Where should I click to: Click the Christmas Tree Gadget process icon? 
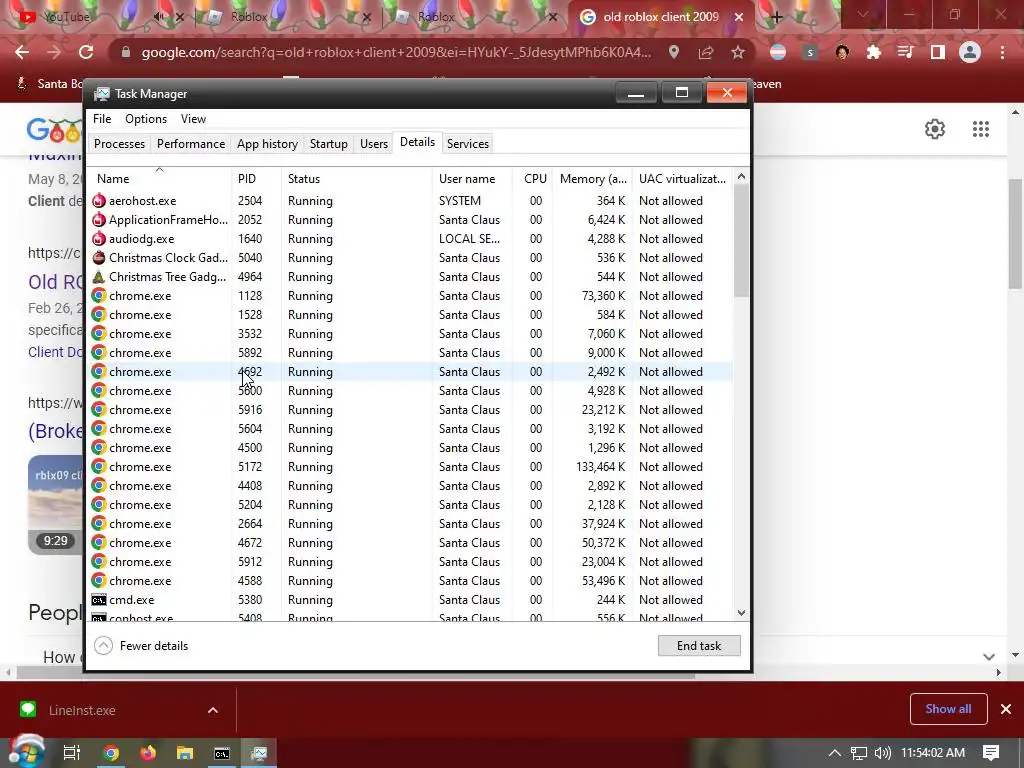(x=99, y=276)
